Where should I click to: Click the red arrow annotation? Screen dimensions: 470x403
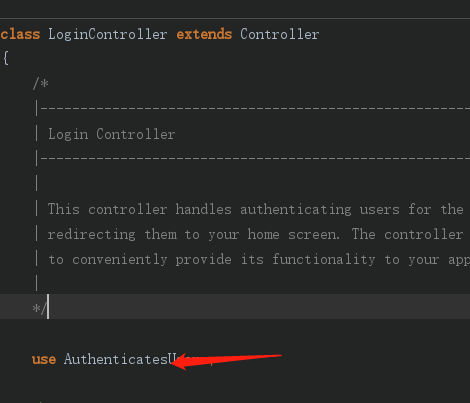coord(226,361)
